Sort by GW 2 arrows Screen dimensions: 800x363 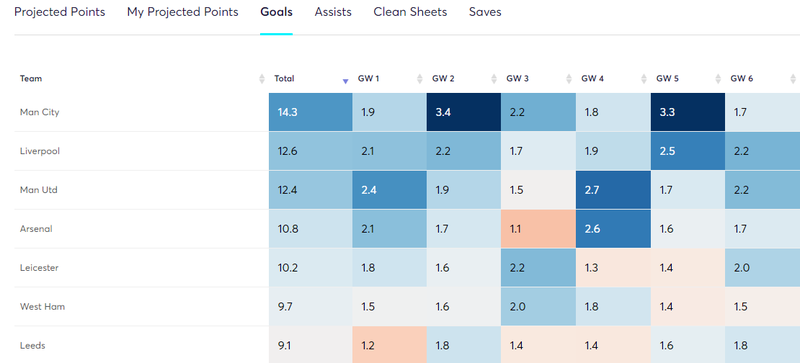point(494,79)
